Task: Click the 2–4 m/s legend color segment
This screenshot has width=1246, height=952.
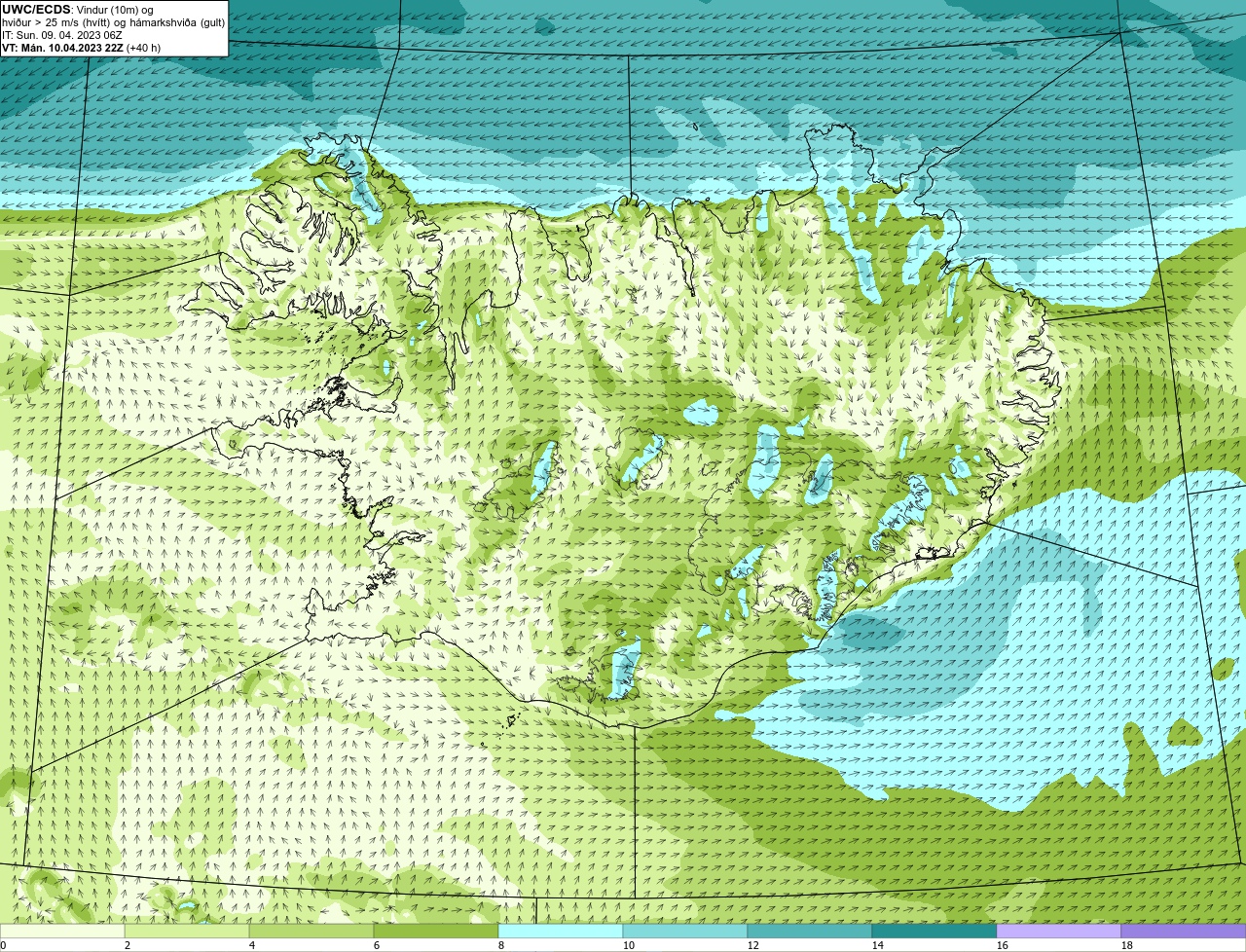Action: click(187, 931)
